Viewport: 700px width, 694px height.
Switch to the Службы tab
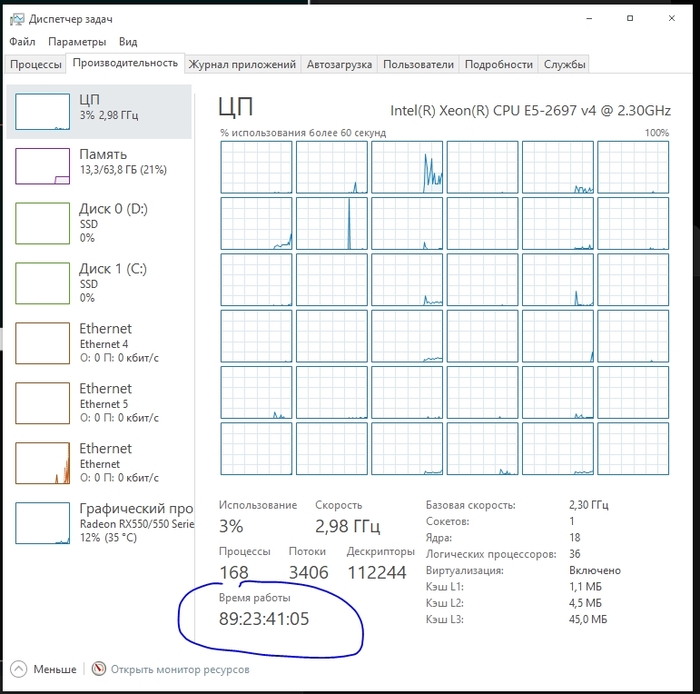point(564,64)
